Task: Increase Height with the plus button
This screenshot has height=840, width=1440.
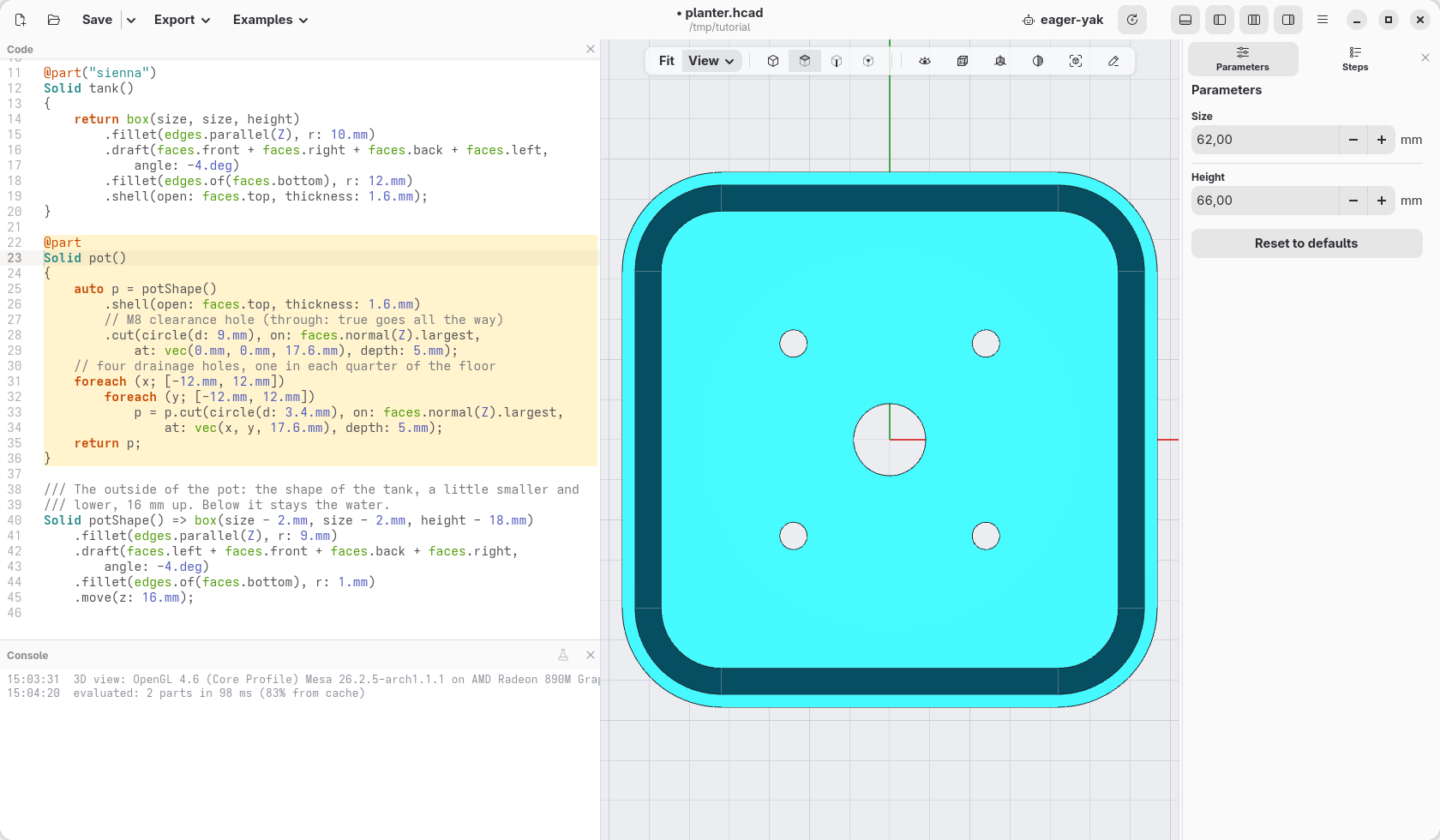Action: click(x=1382, y=201)
